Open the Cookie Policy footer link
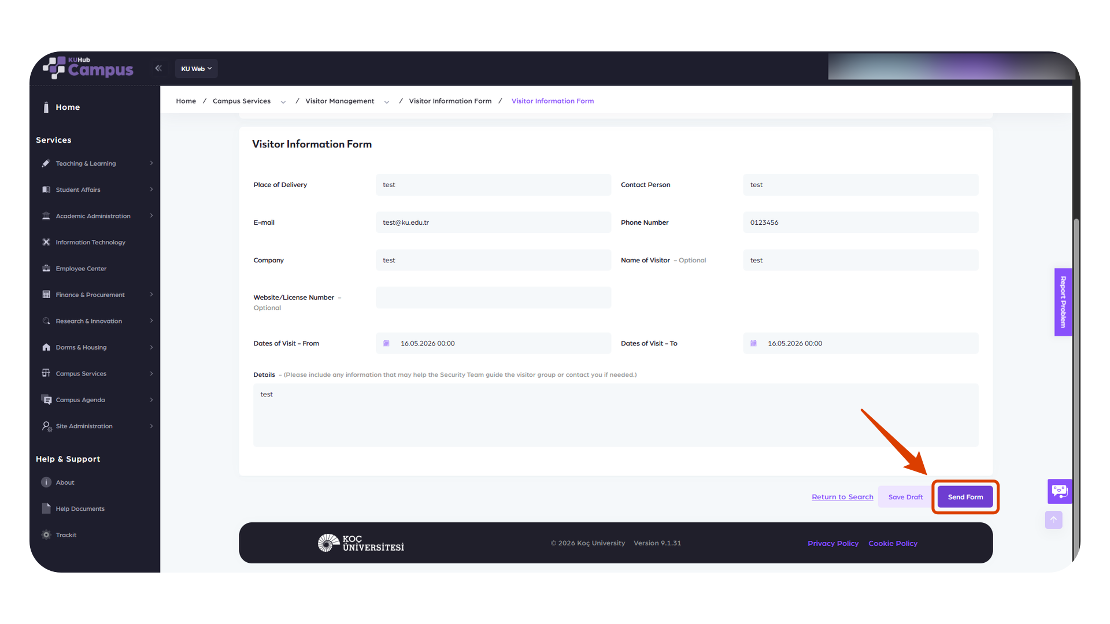Screen dimensions: 1110x624 coord(893,544)
